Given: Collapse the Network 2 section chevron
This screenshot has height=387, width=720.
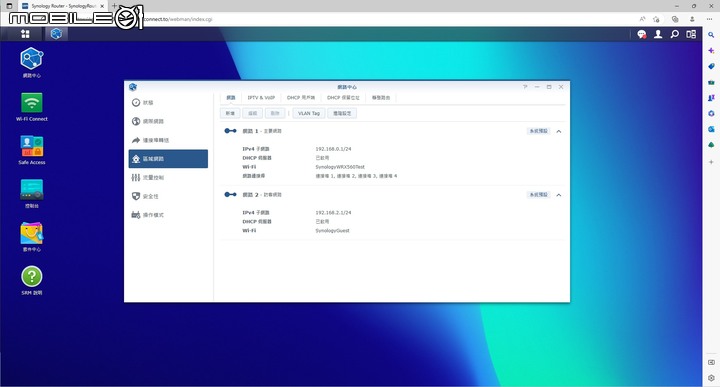Looking at the screenshot, I should click(559, 195).
